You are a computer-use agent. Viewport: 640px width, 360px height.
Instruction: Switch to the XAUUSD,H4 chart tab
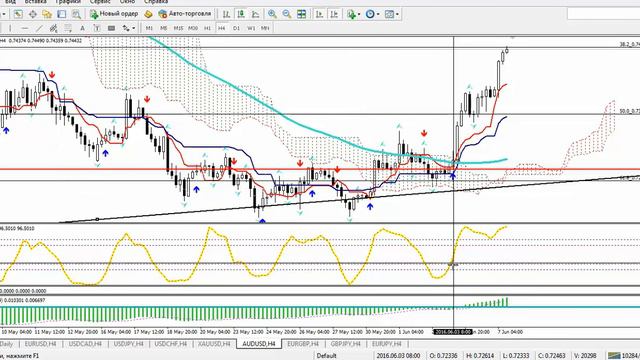(214, 344)
